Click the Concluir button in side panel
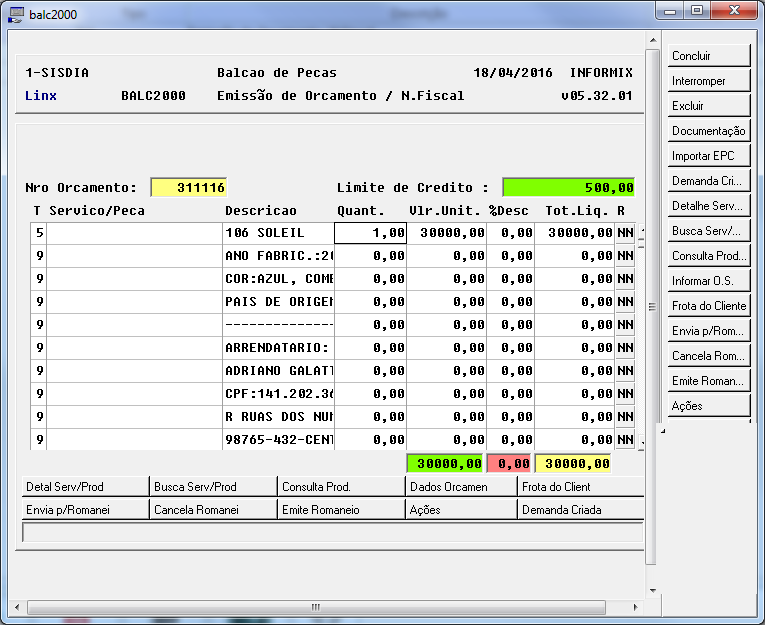Image resolution: width=765 pixels, height=625 pixels. point(709,56)
